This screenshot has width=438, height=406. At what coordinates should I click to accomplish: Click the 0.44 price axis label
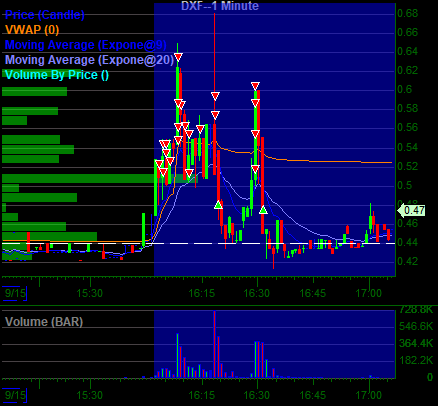coord(407,242)
